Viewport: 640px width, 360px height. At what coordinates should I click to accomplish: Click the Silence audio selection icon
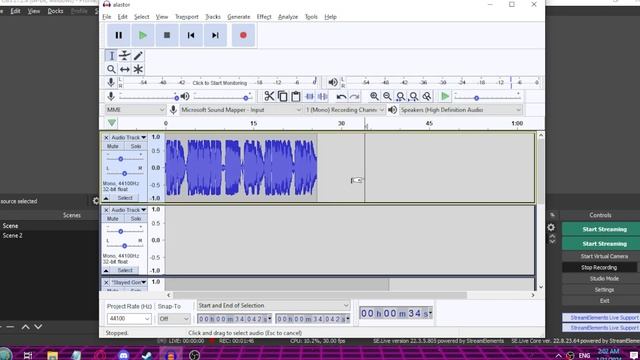pos(322,96)
